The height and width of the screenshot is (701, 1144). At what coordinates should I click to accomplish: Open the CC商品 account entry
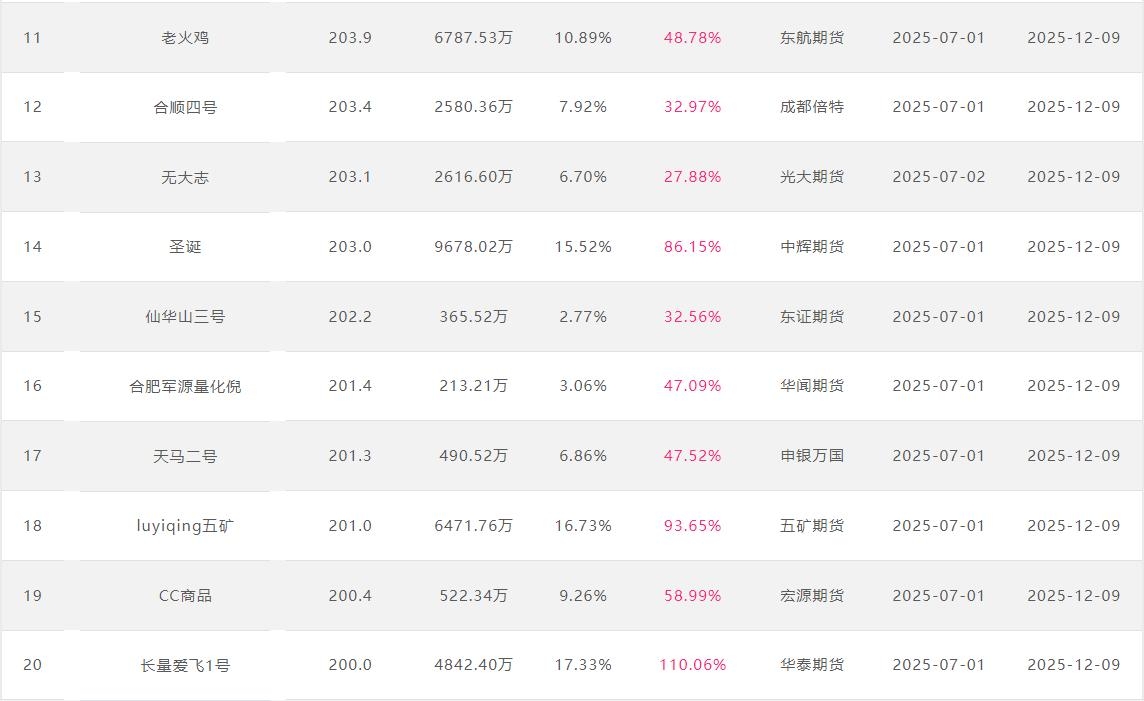[185, 596]
